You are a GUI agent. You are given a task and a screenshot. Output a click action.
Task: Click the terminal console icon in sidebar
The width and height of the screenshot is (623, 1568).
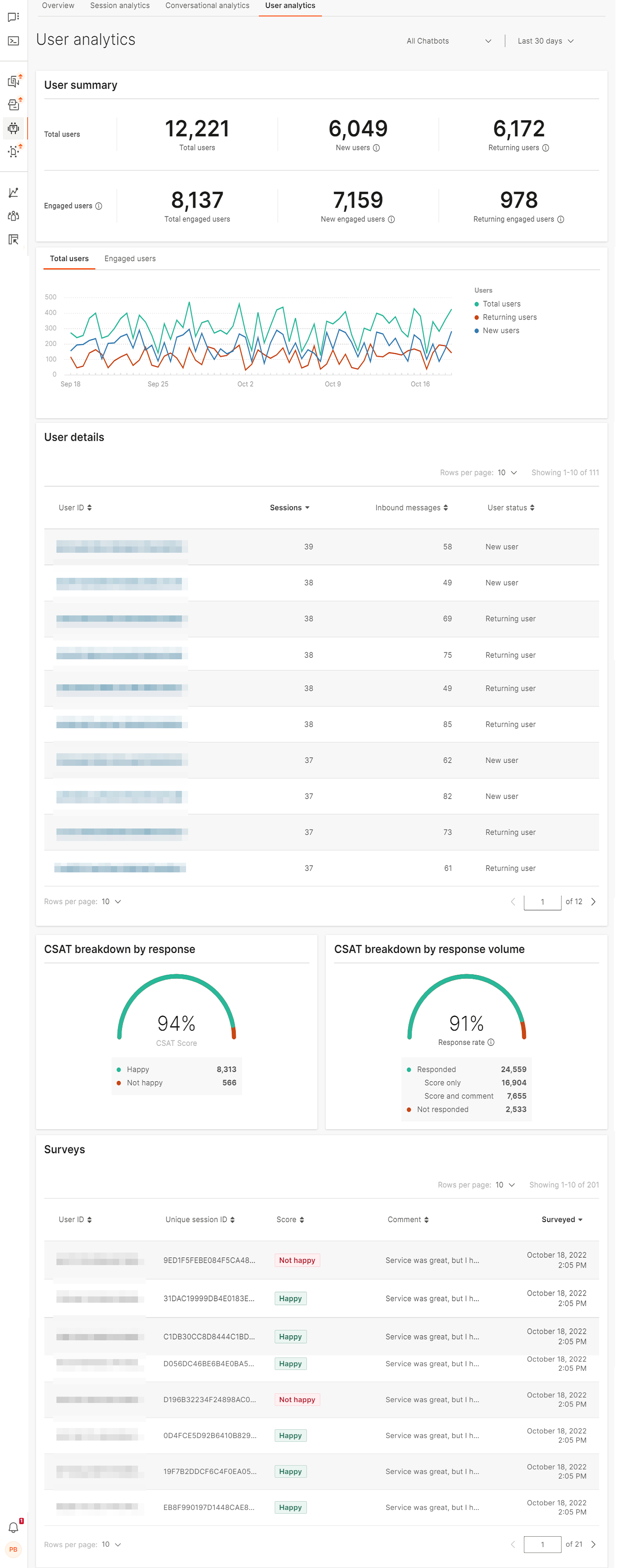tap(13, 41)
